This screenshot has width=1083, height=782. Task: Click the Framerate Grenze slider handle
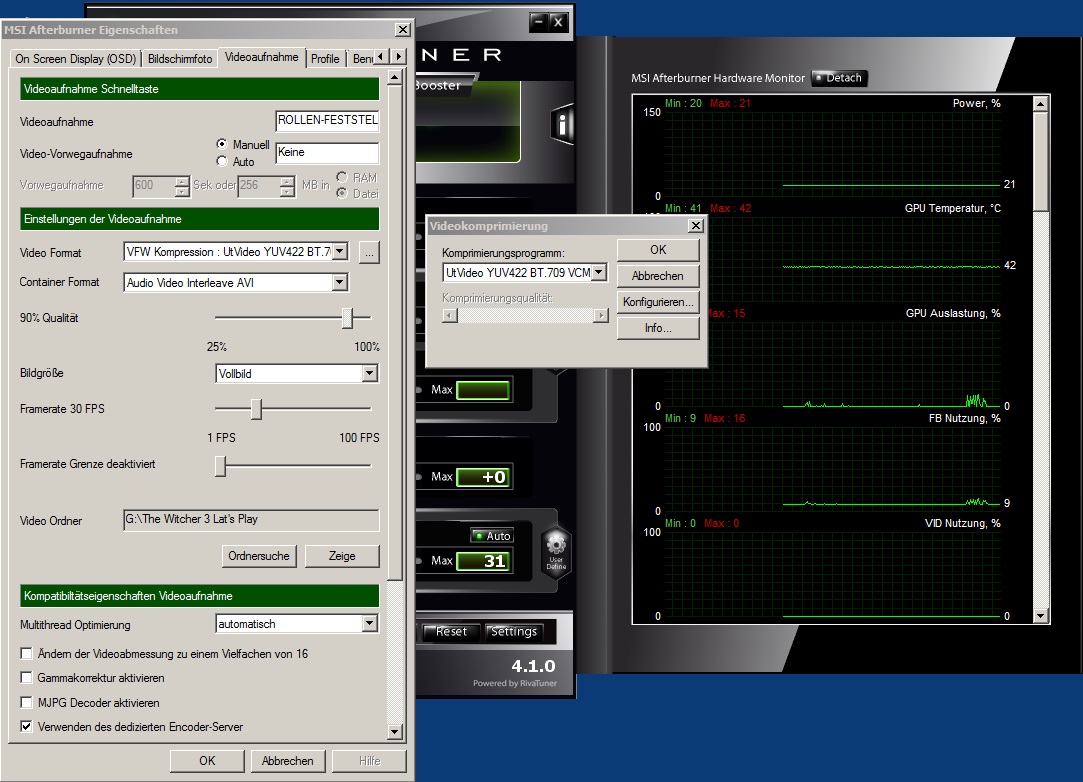coord(220,466)
